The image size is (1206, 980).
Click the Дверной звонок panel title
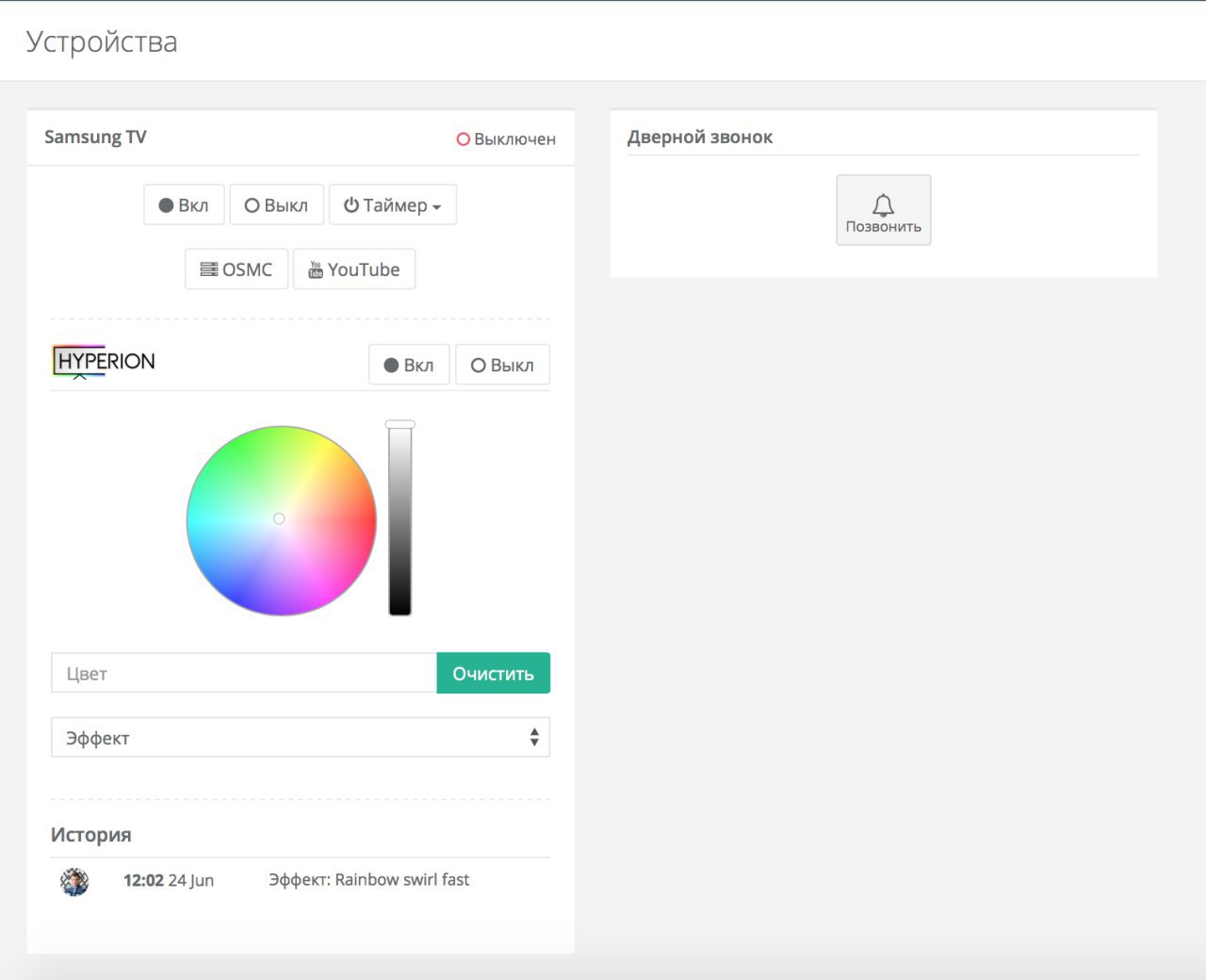pos(700,137)
